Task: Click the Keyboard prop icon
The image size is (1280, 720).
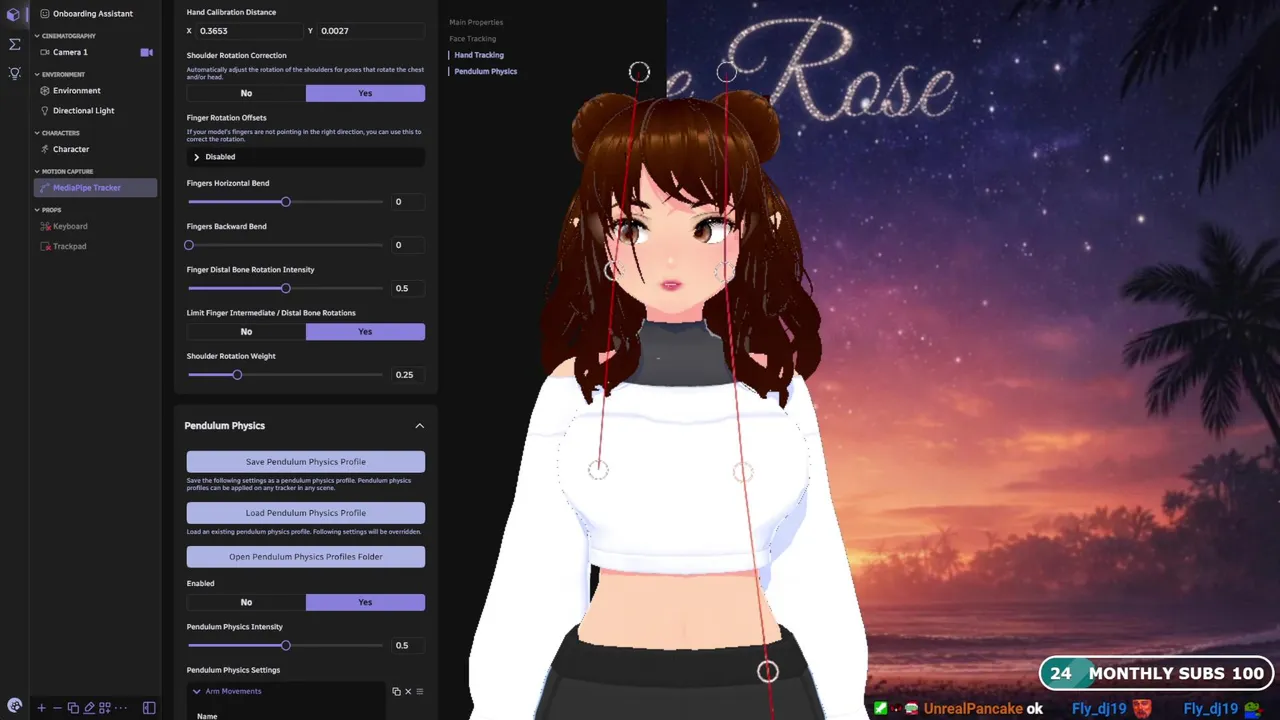Action: click(45, 226)
